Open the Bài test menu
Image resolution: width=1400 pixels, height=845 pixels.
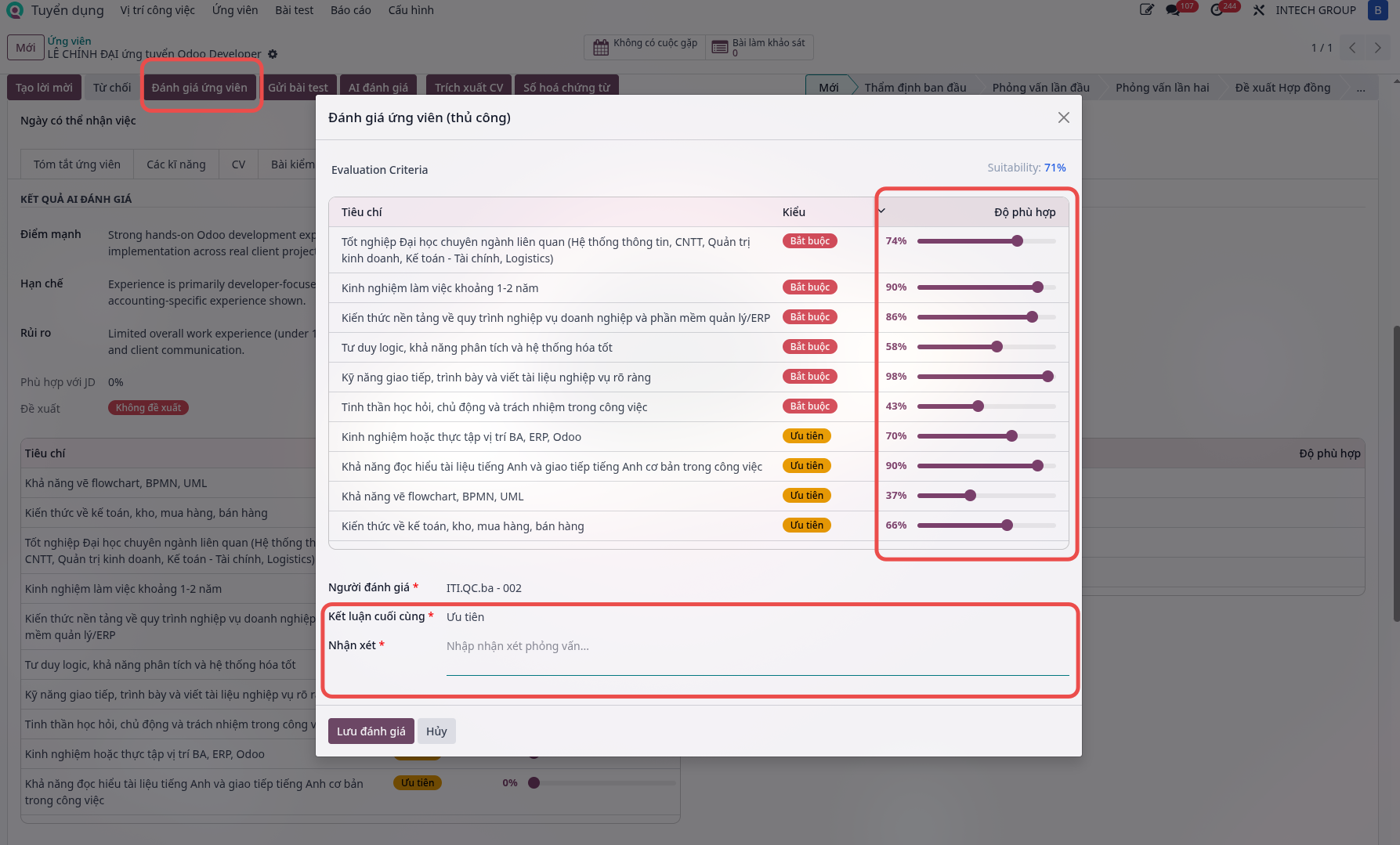pyautogui.click(x=295, y=10)
